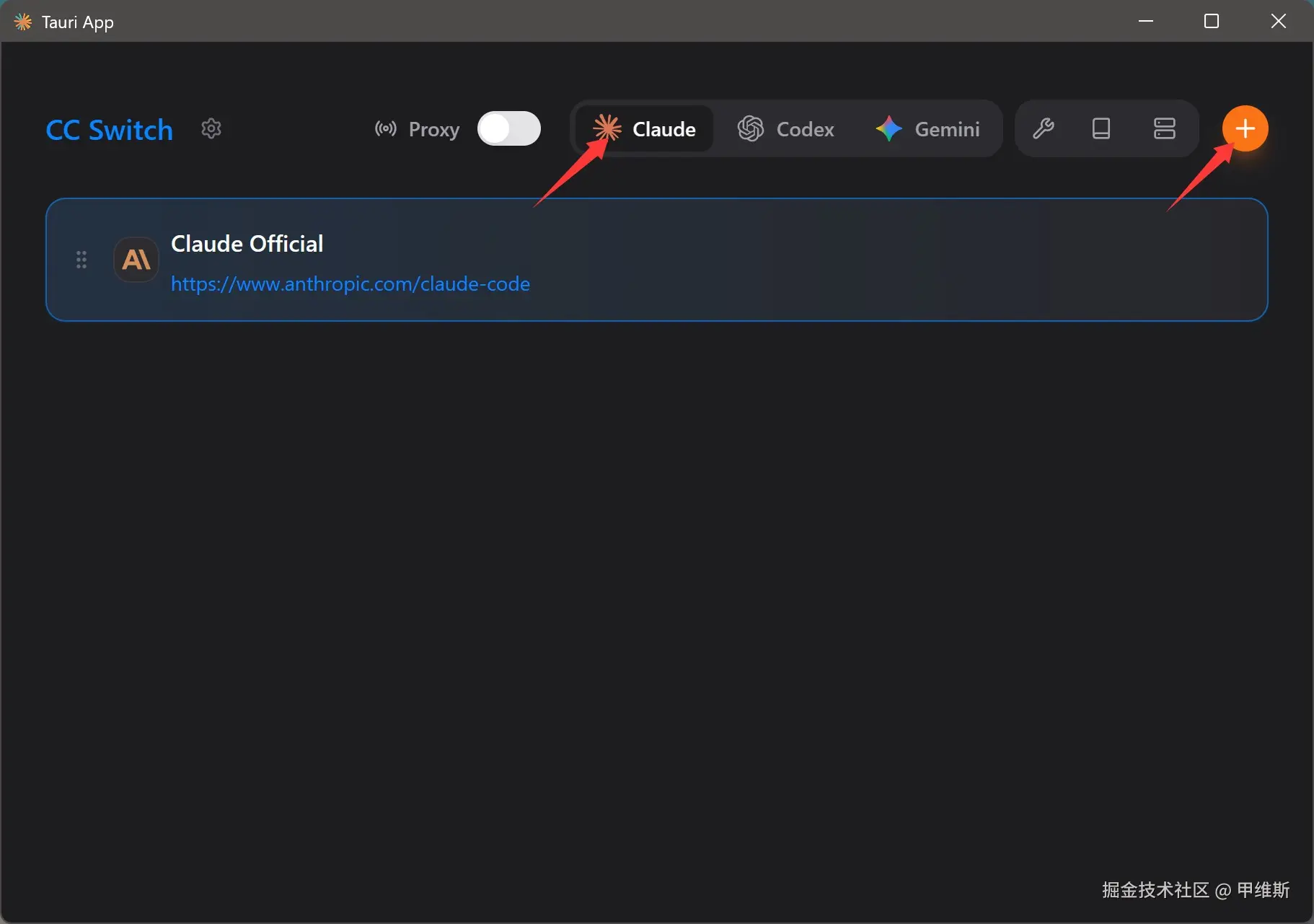Open the book icon in toolbar
The height and width of the screenshot is (924, 1314).
[1101, 129]
